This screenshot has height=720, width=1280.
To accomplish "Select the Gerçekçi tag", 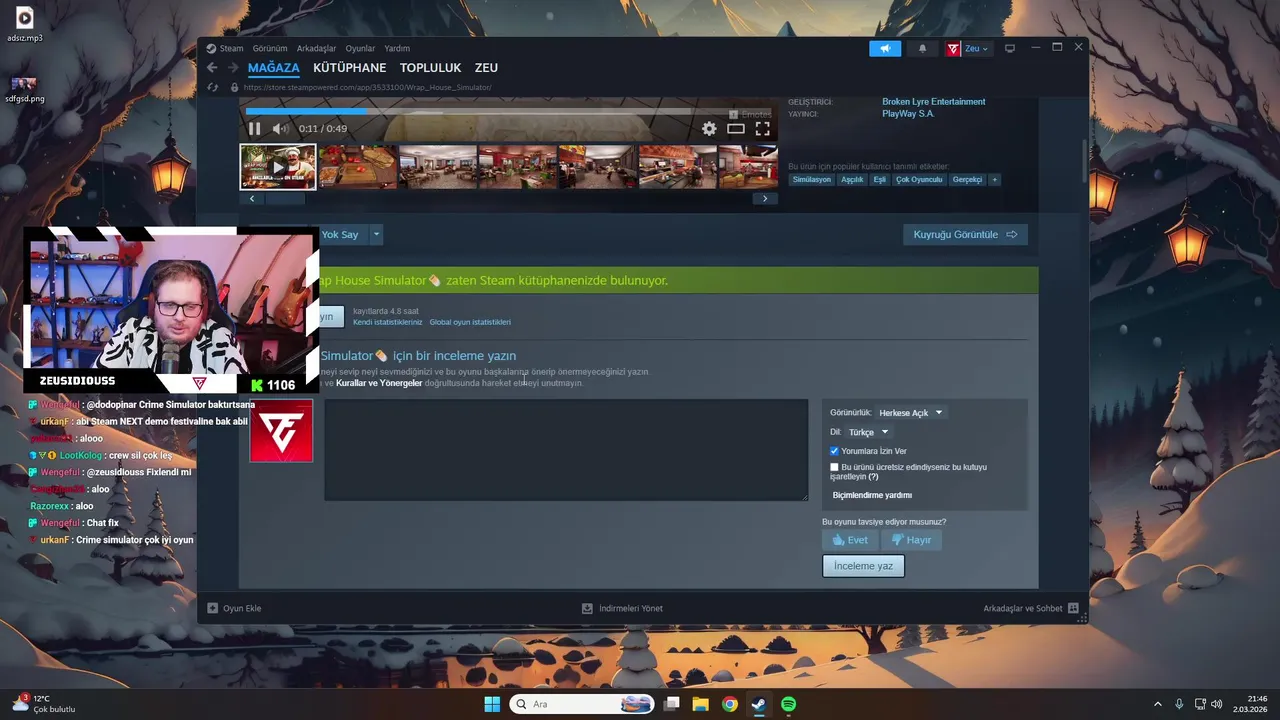I will [x=967, y=180].
